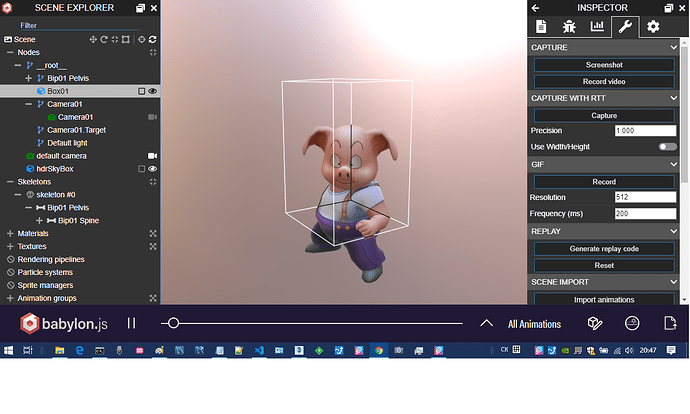Expand all under Skeletons section icon
This screenshot has width=690, height=414.
(153, 182)
